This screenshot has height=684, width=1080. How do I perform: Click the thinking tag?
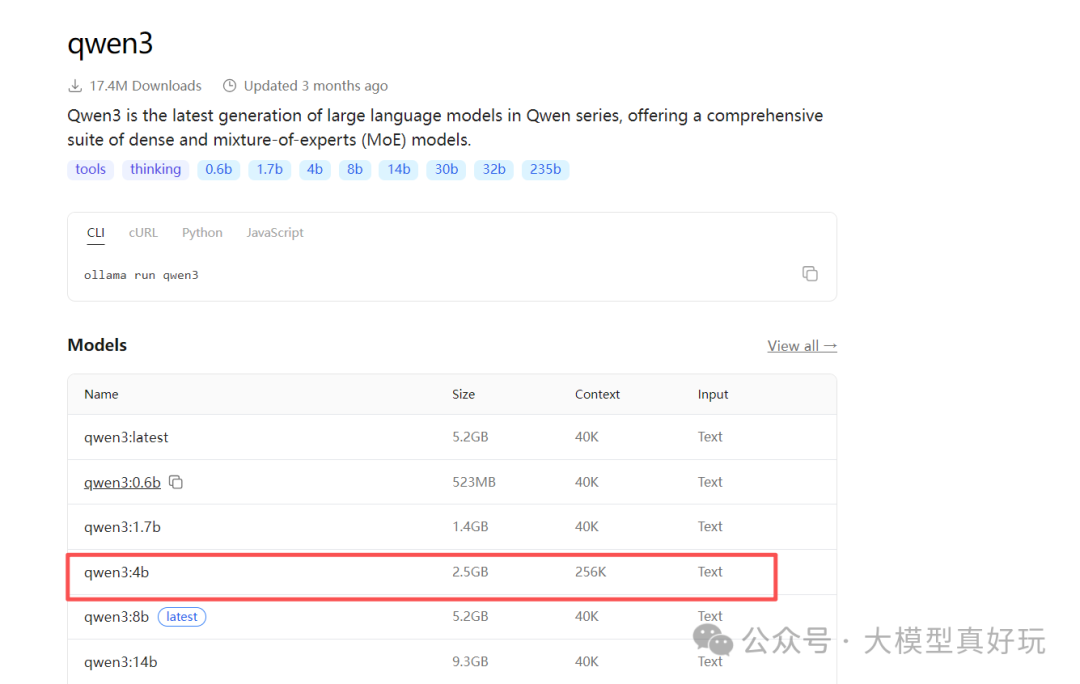point(156,169)
